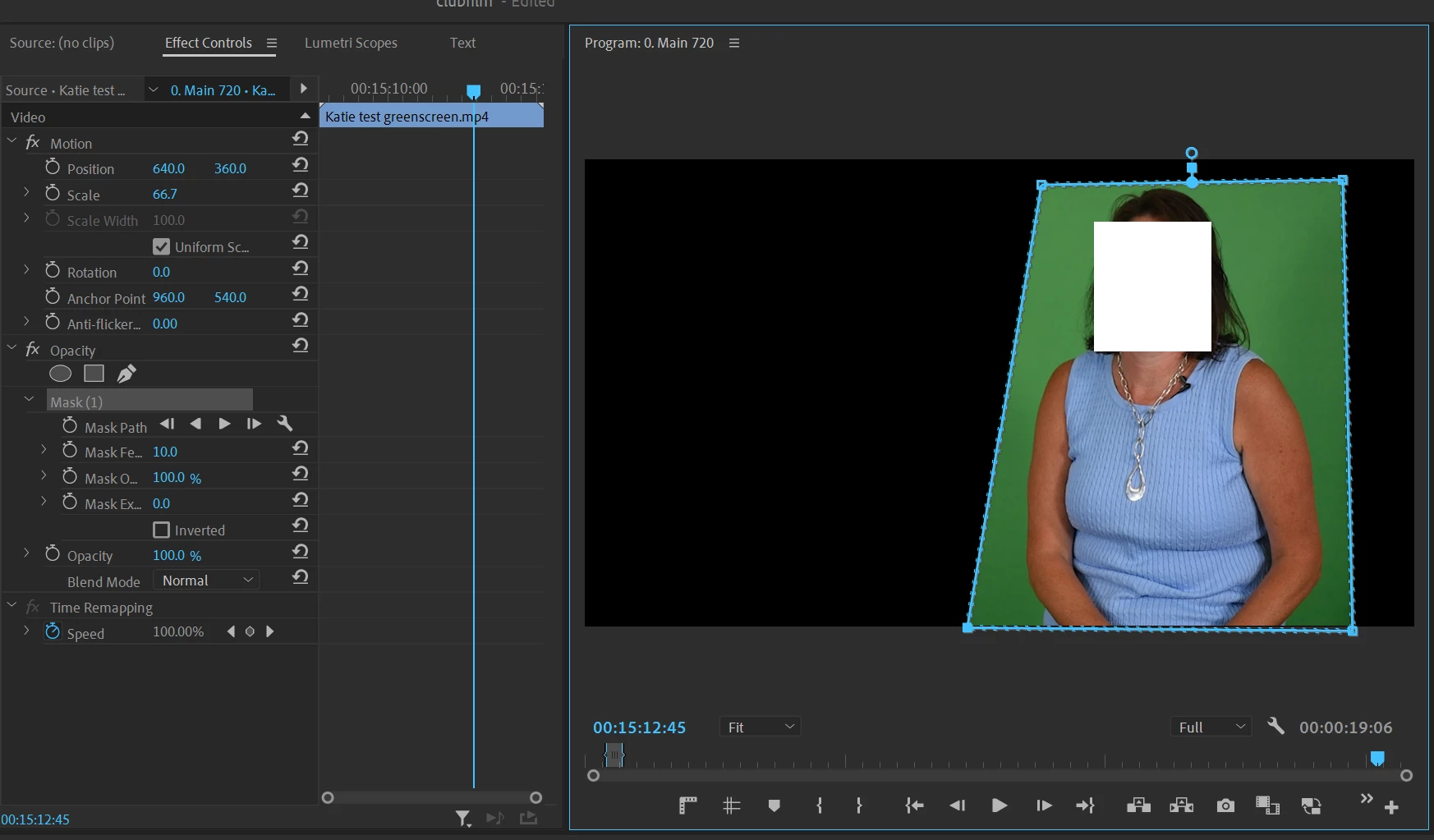Toggle animation stopwatch for Position

(53, 167)
